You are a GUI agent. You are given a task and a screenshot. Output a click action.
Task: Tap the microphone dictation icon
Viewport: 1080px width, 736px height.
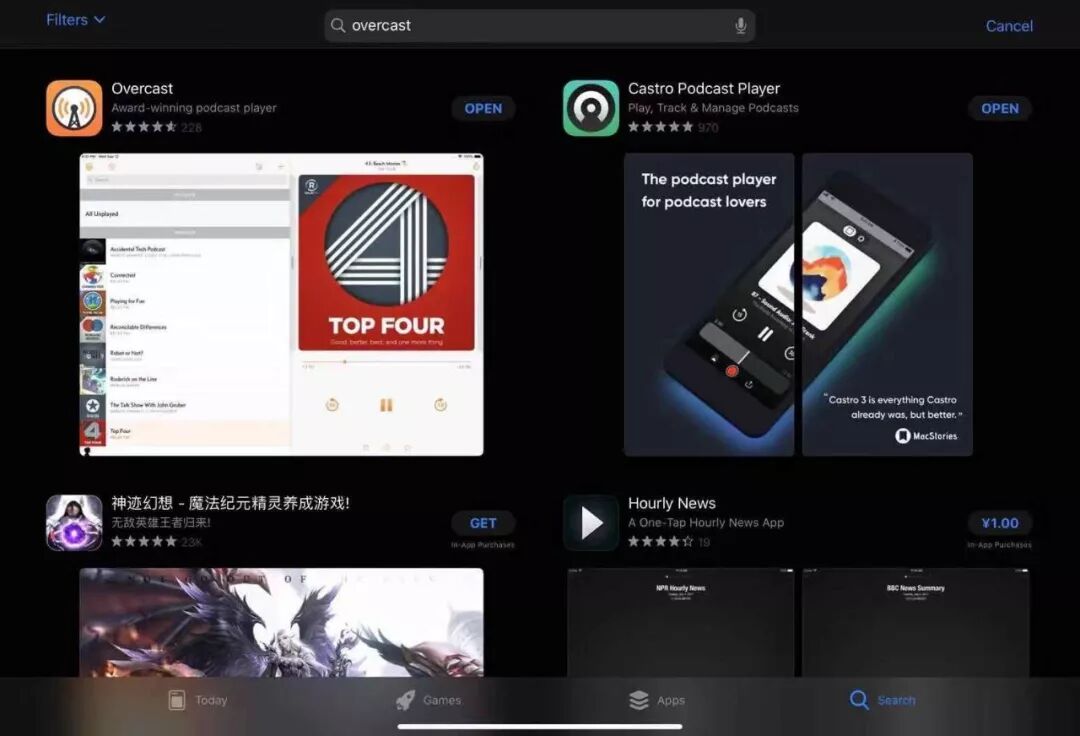click(x=740, y=25)
